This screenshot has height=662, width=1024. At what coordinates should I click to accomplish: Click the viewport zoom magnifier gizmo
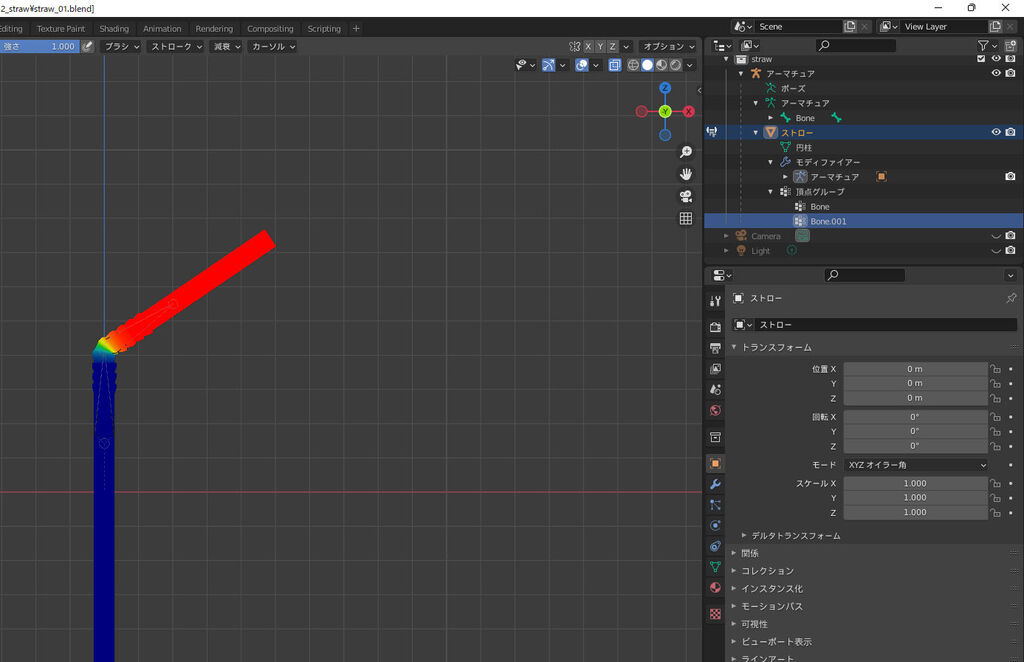pos(686,152)
